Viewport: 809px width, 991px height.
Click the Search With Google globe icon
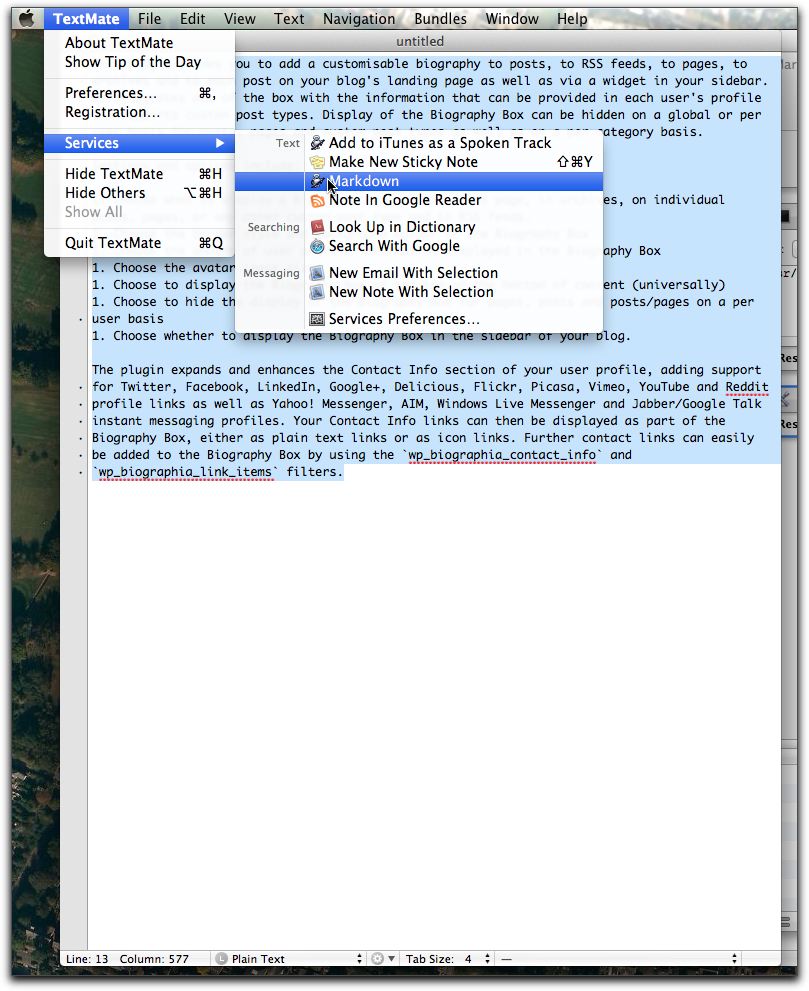point(317,246)
